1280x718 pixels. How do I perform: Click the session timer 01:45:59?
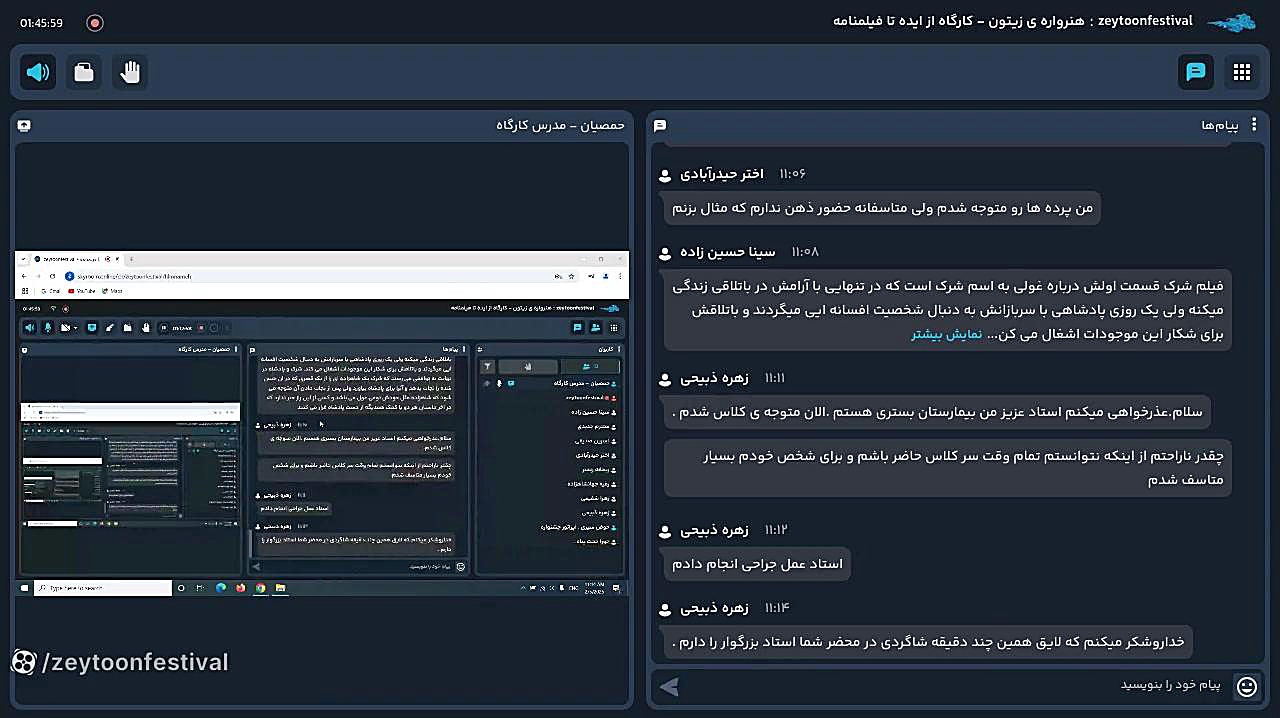(x=41, y=22)
